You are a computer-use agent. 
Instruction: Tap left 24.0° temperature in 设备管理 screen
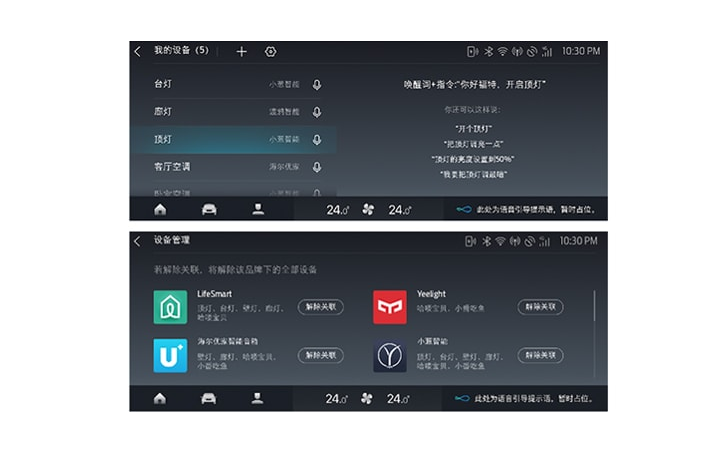click(336, 399)
